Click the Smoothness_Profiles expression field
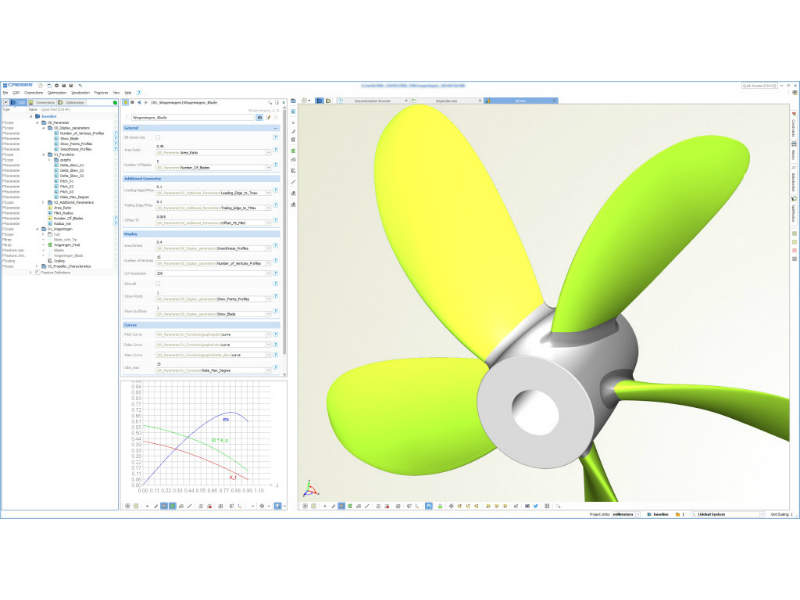Screen dimensions: 800x600 tap(210, 248)
